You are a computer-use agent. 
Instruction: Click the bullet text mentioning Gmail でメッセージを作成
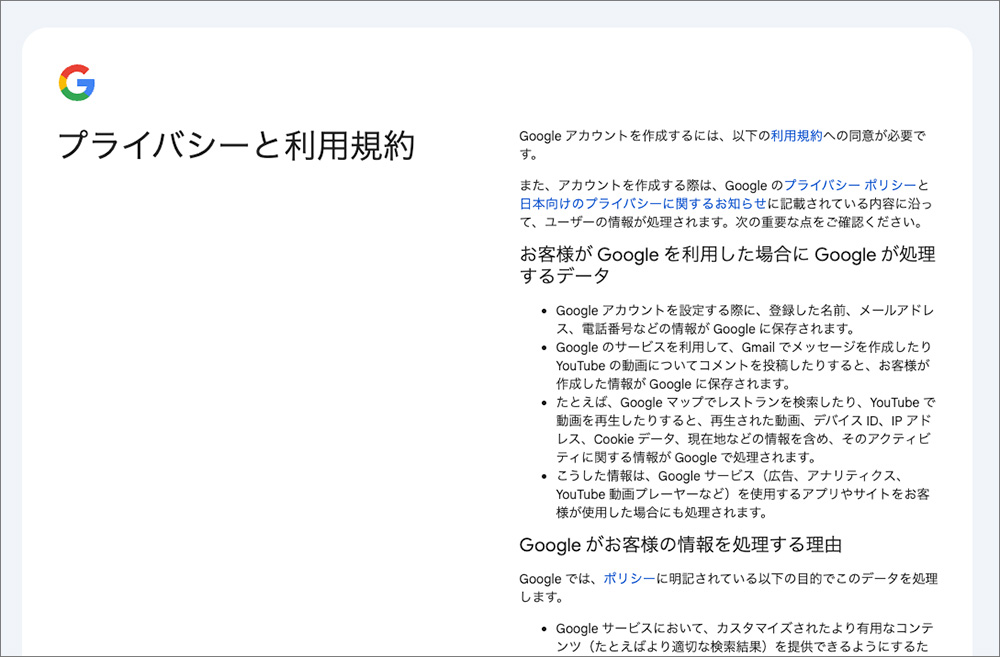(744, 365)
